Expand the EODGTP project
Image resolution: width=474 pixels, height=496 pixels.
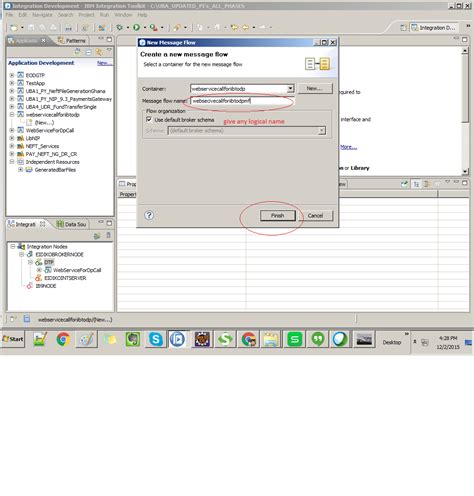tap(12, 75)
